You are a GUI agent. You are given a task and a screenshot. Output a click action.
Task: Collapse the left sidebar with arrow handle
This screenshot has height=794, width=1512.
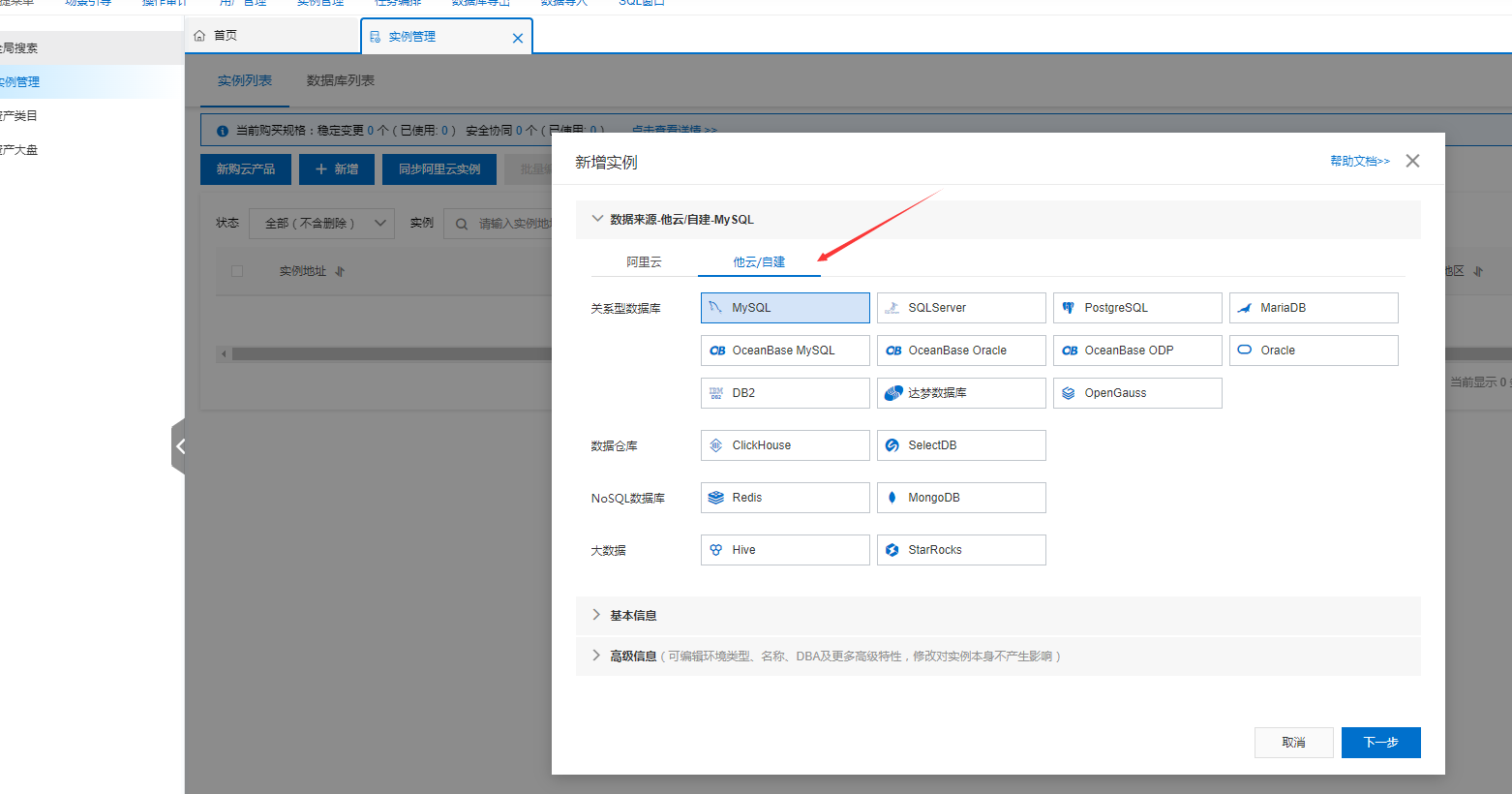[x=178, y=446]
